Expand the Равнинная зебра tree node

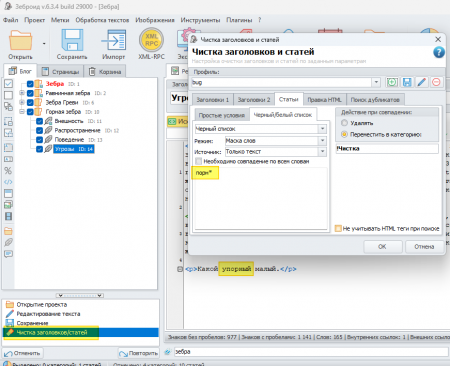(x=22, y=93)
